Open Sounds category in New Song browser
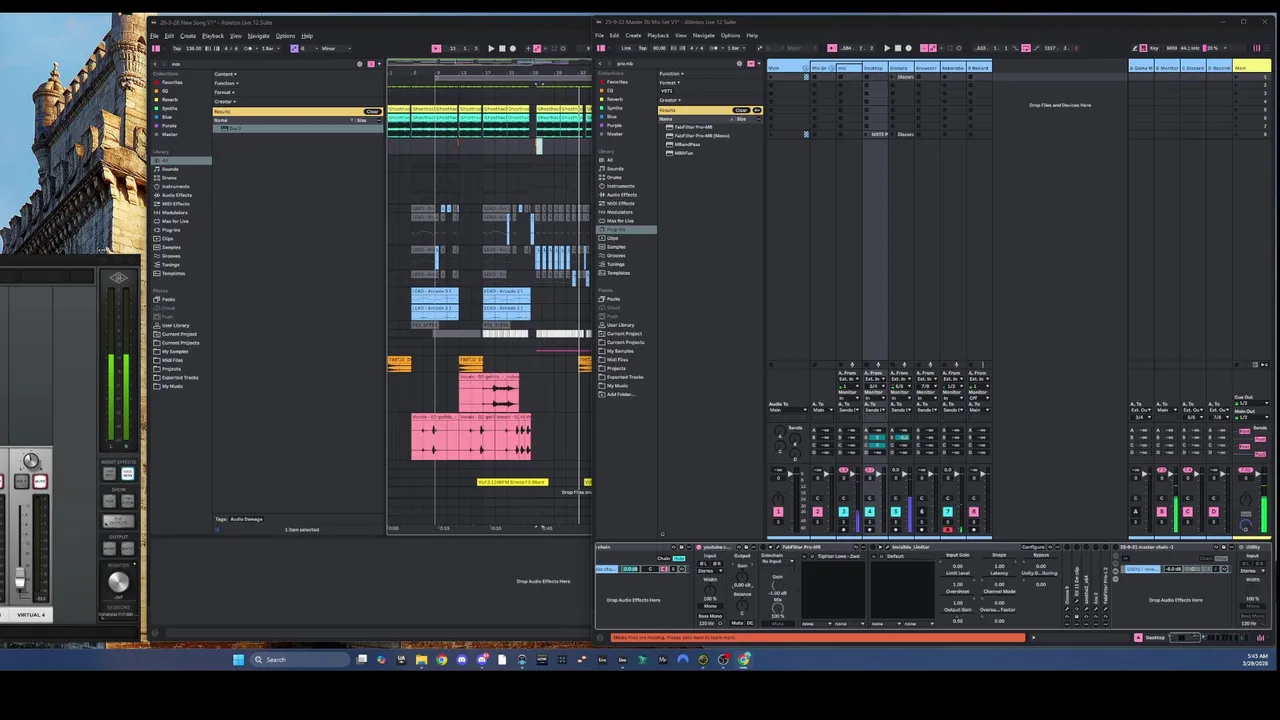This screenshot has width=1280, height=720. point(170,169)
